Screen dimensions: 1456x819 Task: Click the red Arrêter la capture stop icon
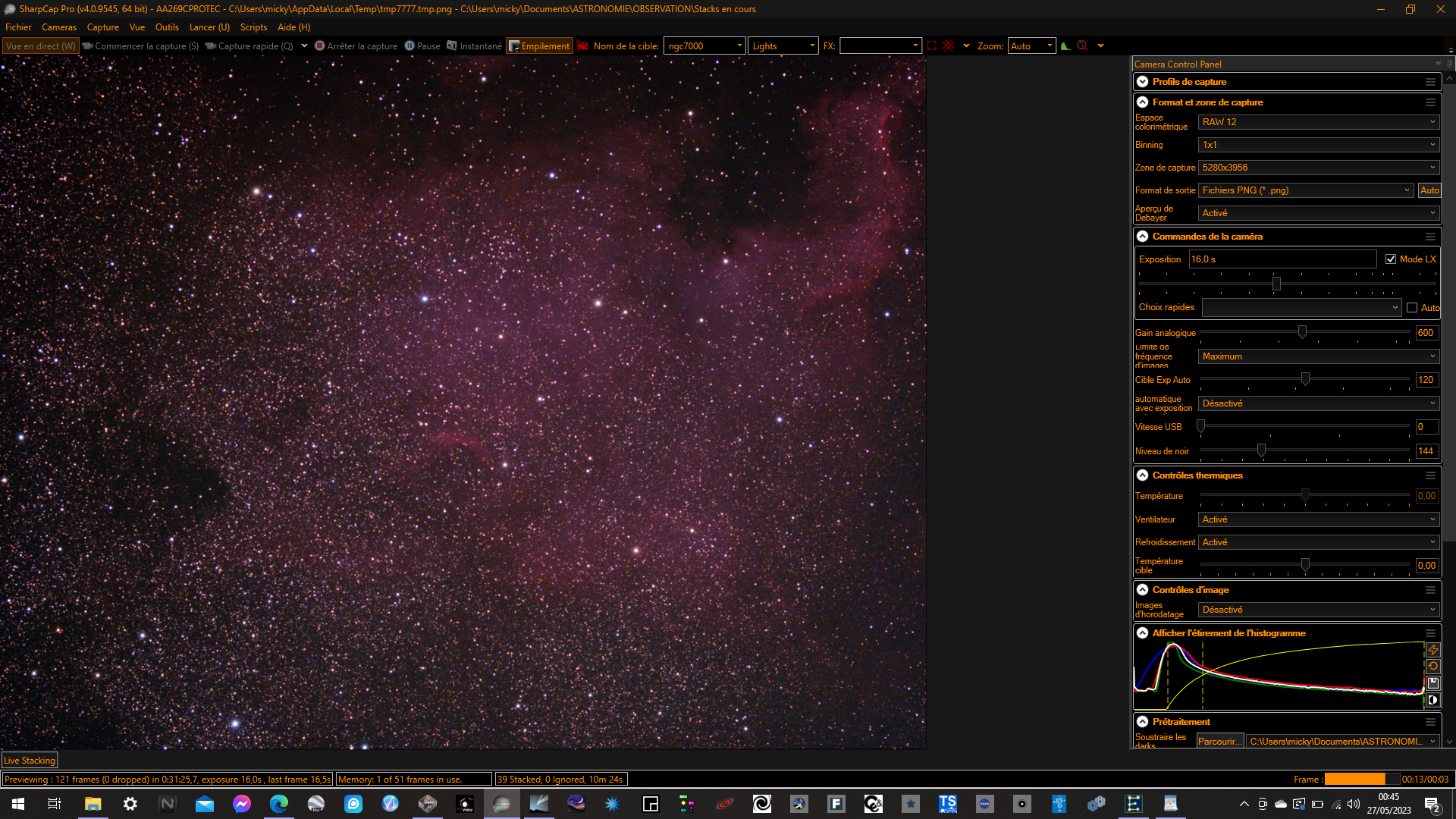(320, 46)
